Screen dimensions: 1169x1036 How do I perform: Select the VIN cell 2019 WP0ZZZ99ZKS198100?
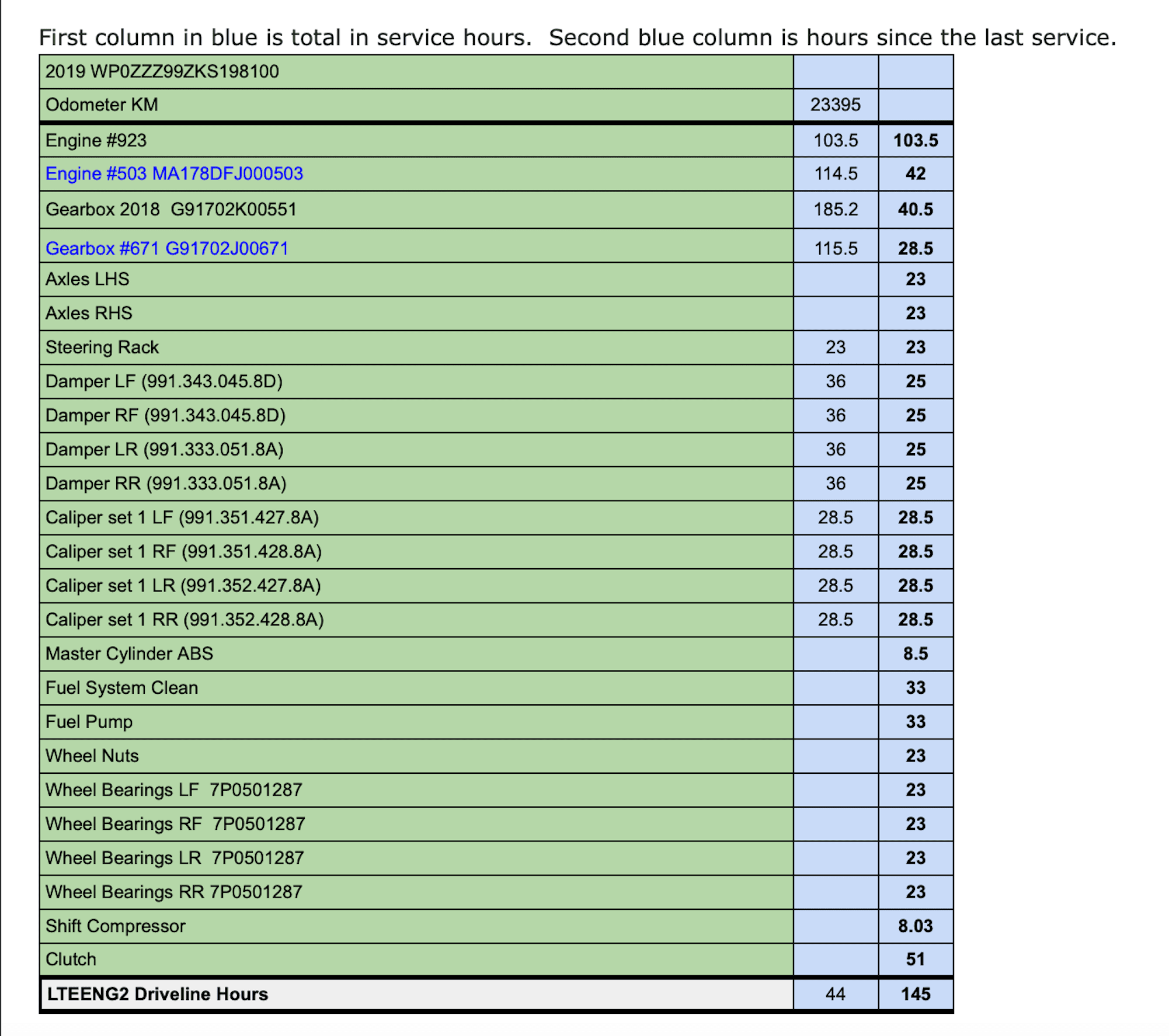[162, 71]
